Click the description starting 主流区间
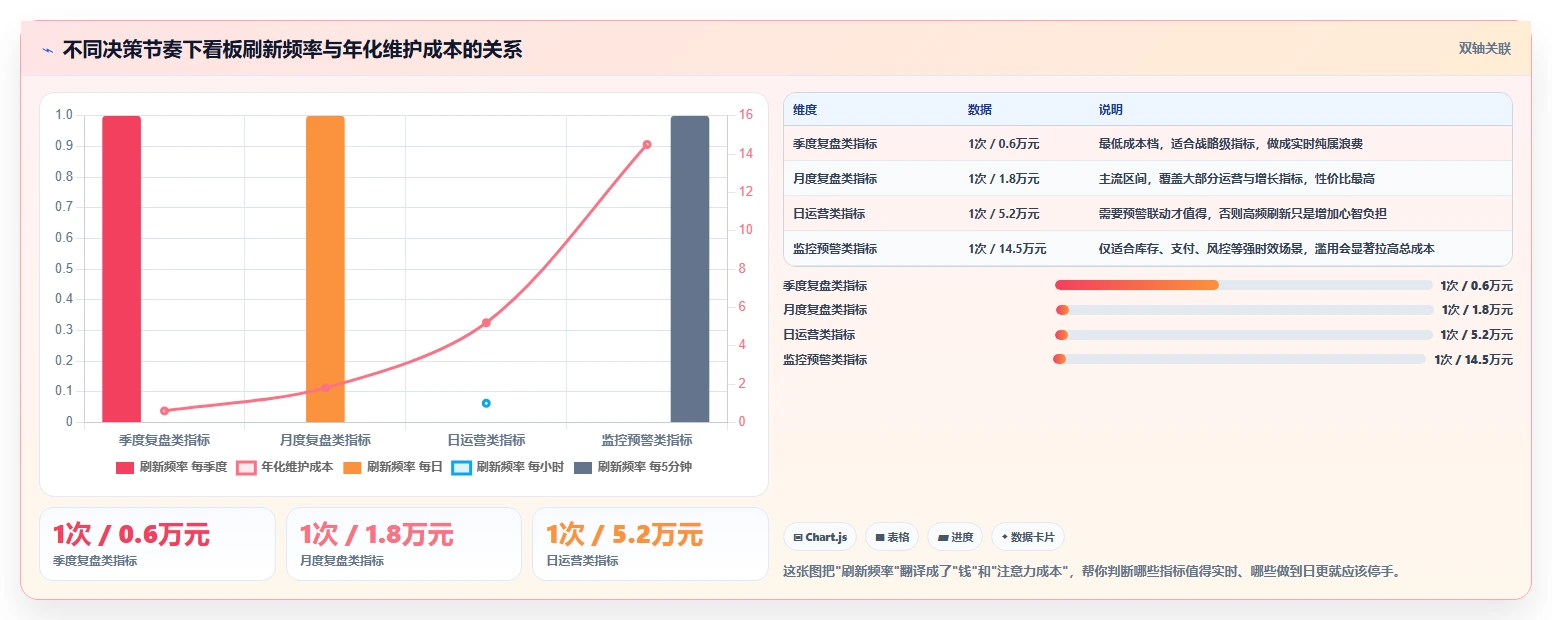The image size is (1552, 620). pos(1237,179)
